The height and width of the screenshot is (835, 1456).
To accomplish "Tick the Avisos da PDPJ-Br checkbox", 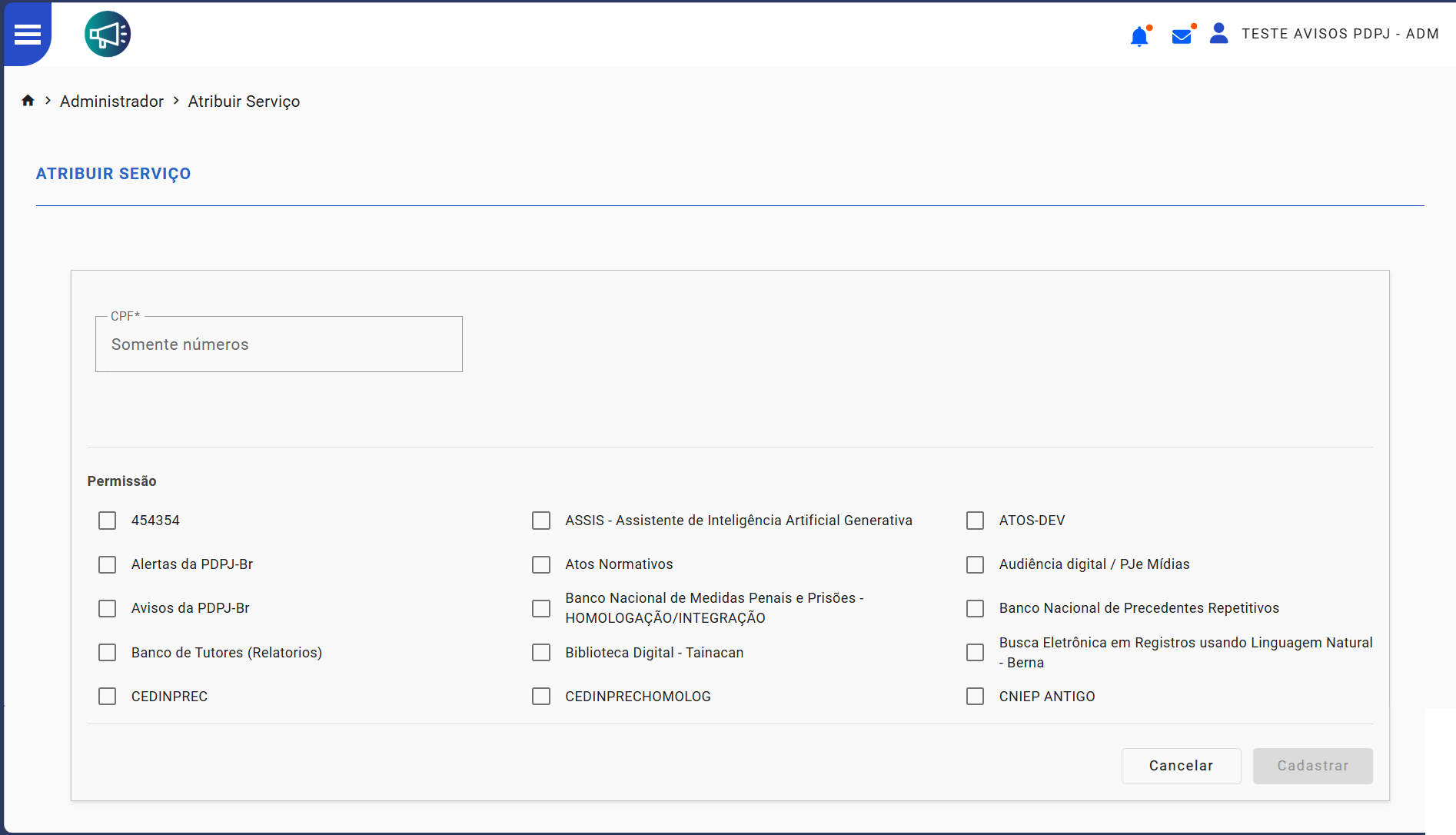I will [x=108, y=608].
